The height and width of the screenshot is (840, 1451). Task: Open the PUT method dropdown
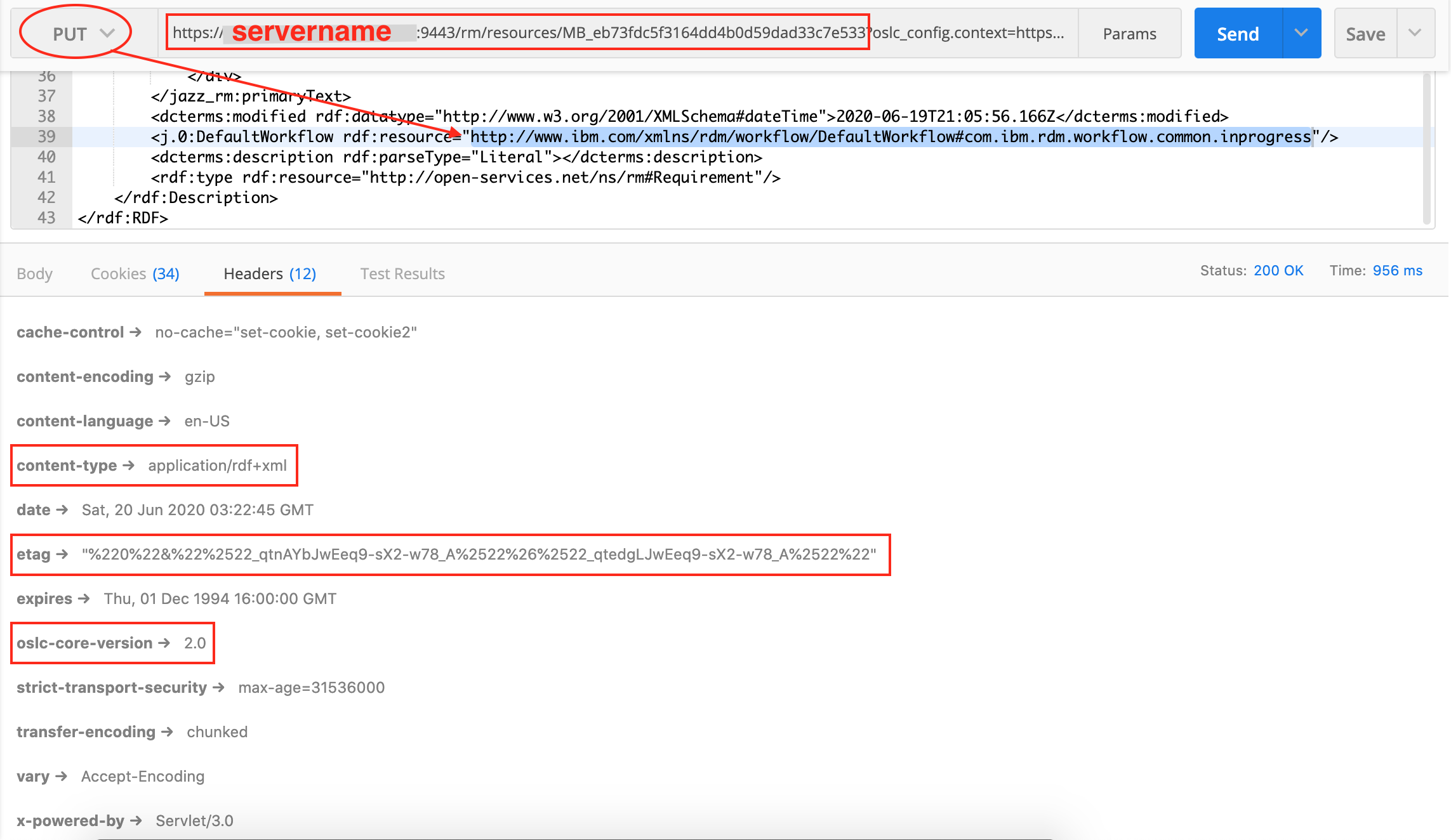(83, 34)
